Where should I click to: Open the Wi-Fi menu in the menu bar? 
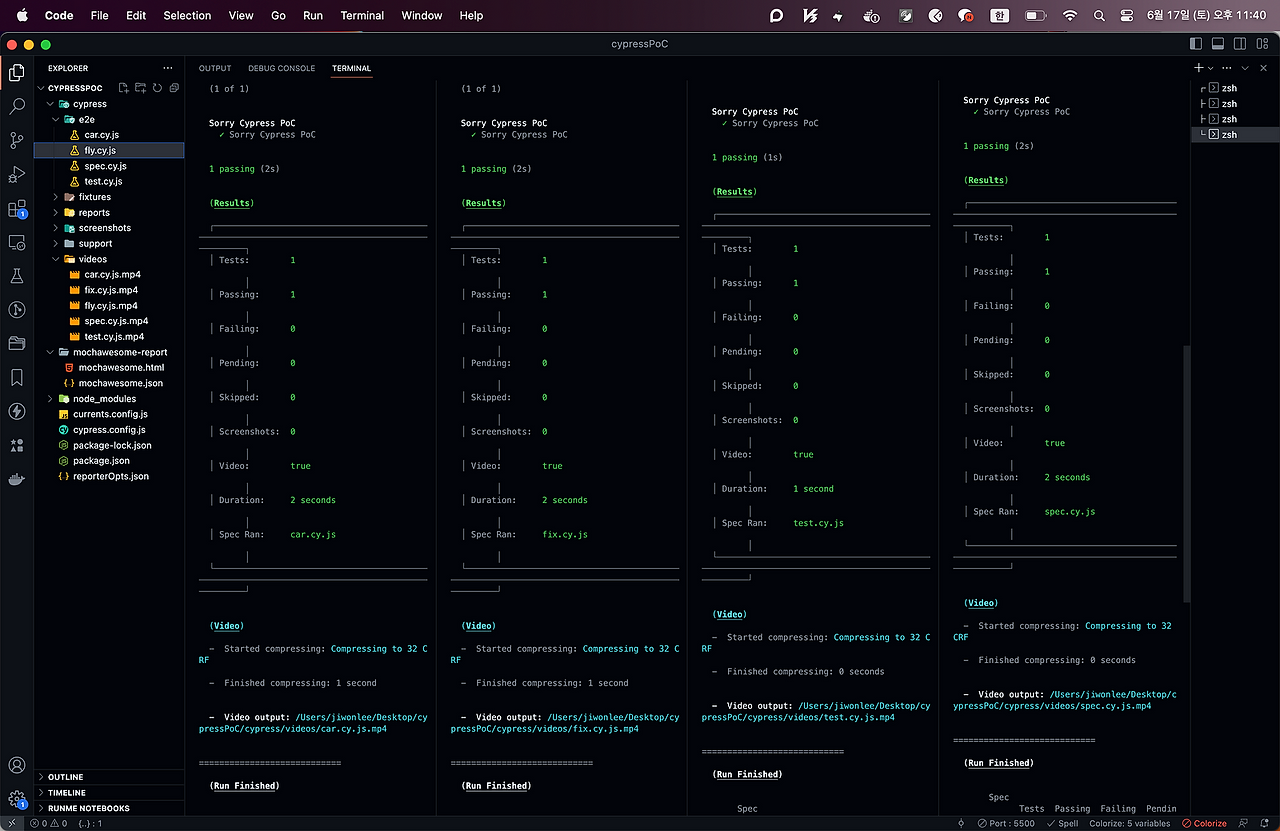pos(1069,15)
